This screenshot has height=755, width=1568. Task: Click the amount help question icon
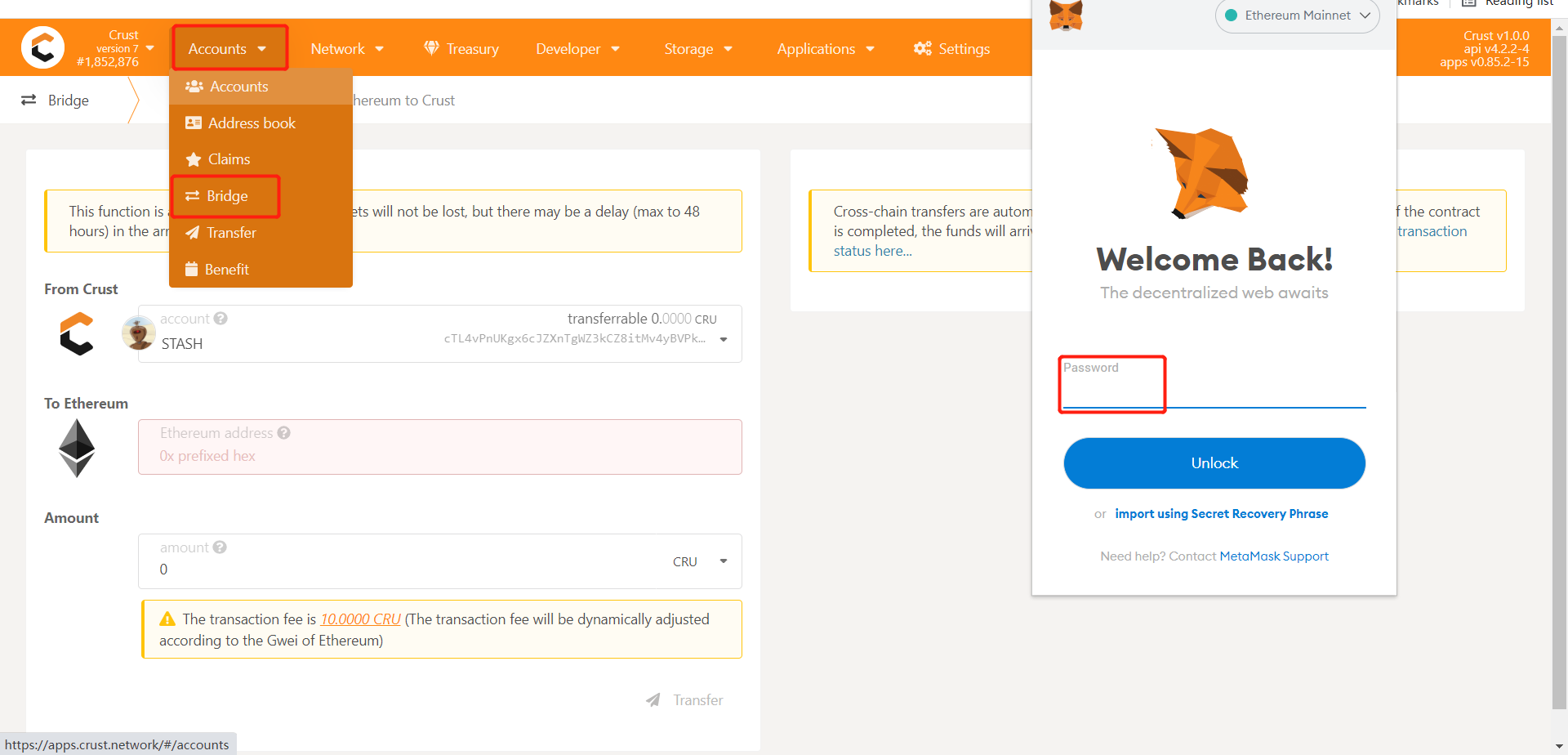coord(220,547)
